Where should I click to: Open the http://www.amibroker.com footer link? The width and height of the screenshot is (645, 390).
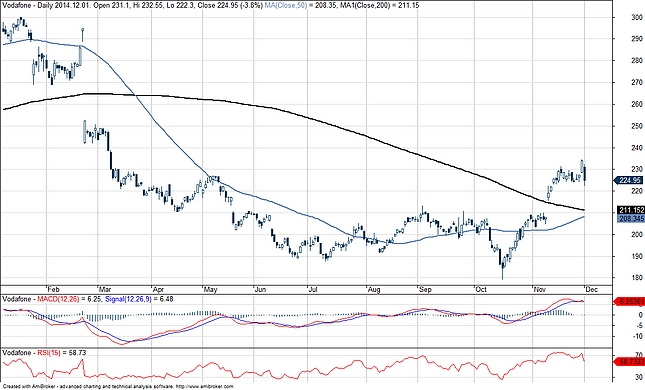[204, 386]
